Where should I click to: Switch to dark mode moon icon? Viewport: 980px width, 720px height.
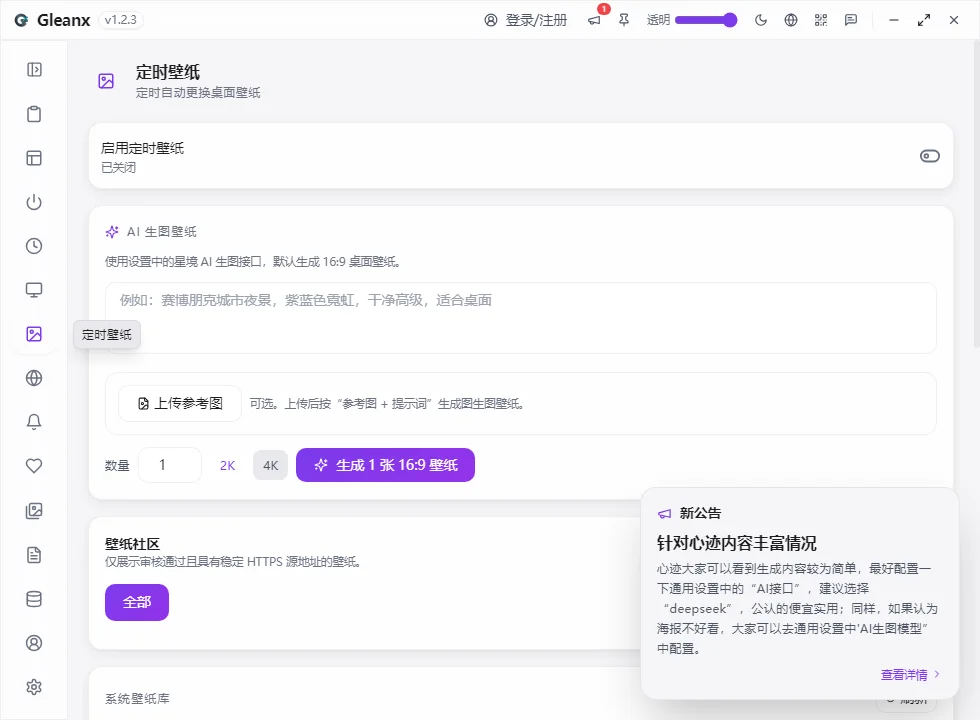[761, 20]
